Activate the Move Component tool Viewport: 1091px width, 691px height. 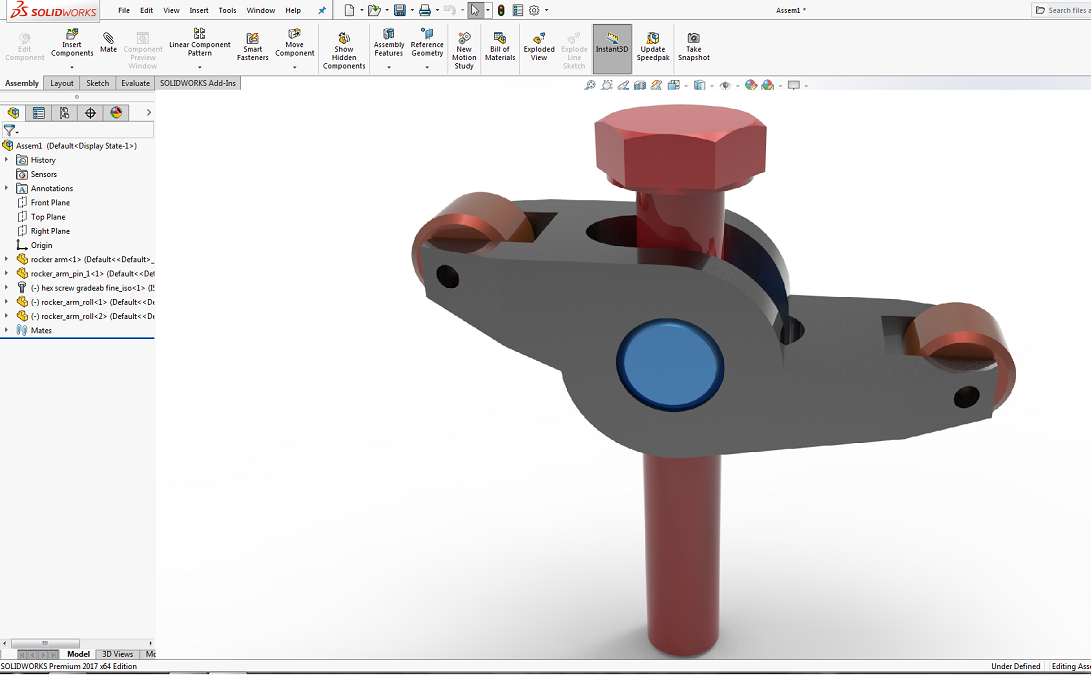(294, 43)
